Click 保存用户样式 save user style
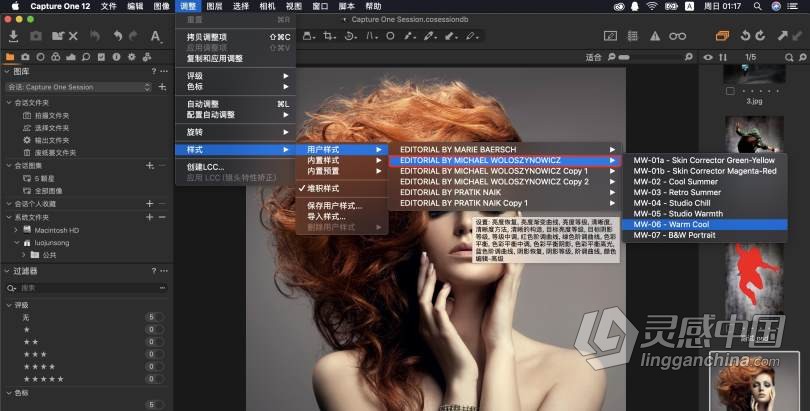The height and width of the screenshot is (411, 810). (341, 206)
